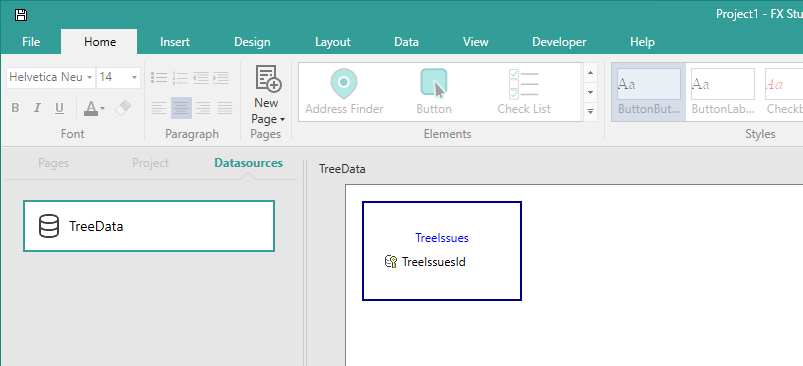Click the TreeIssues table title
The height and width of the screenshot is (366, 803).
coord(441,238)
